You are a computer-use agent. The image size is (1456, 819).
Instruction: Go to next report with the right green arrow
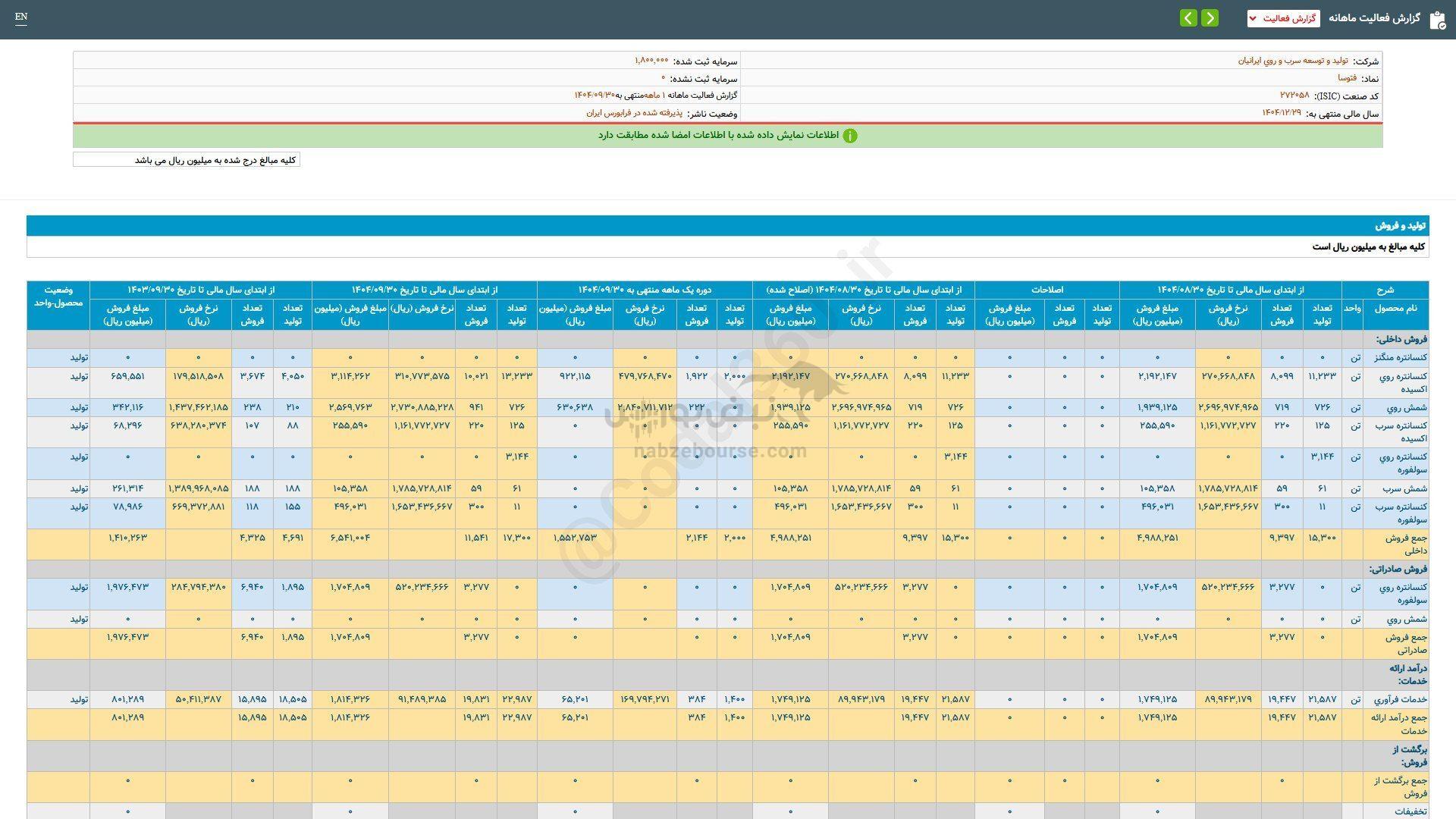1210,18
